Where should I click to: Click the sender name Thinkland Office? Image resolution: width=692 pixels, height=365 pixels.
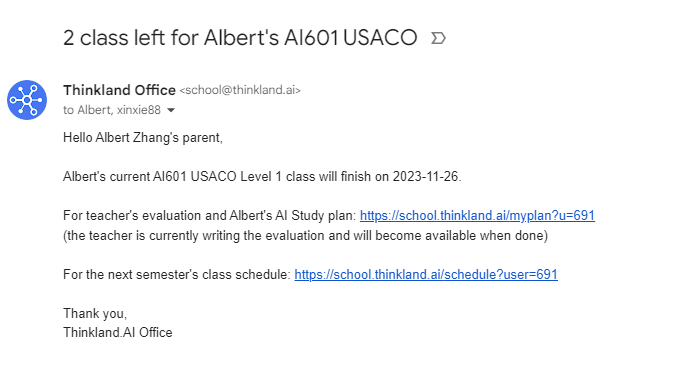point(119,90)
